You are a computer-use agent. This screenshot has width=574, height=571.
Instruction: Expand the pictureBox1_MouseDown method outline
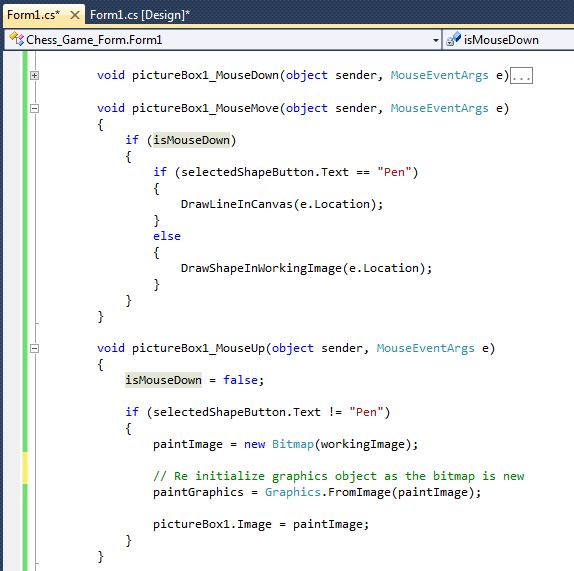pos(34,75)
